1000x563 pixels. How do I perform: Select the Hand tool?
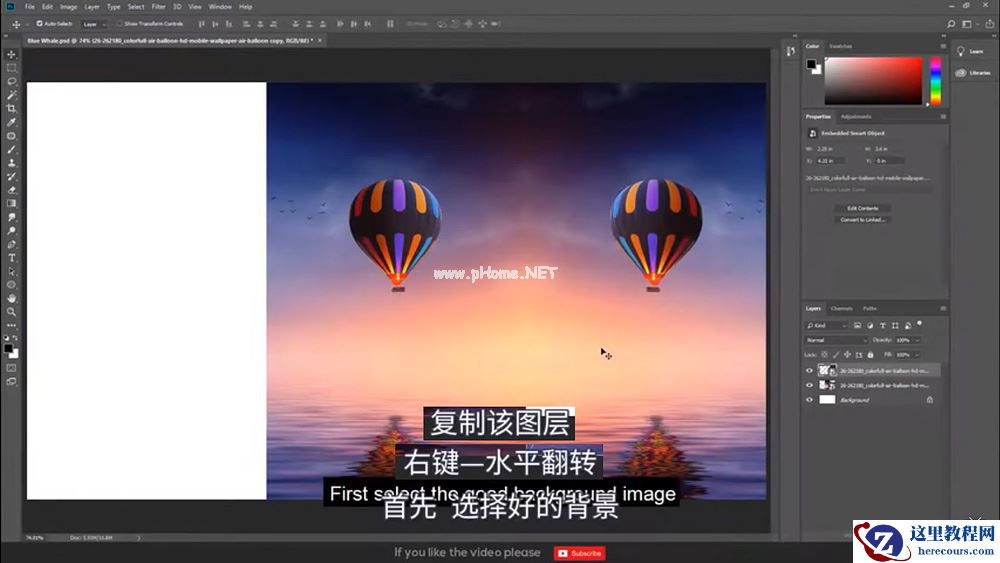11,298
